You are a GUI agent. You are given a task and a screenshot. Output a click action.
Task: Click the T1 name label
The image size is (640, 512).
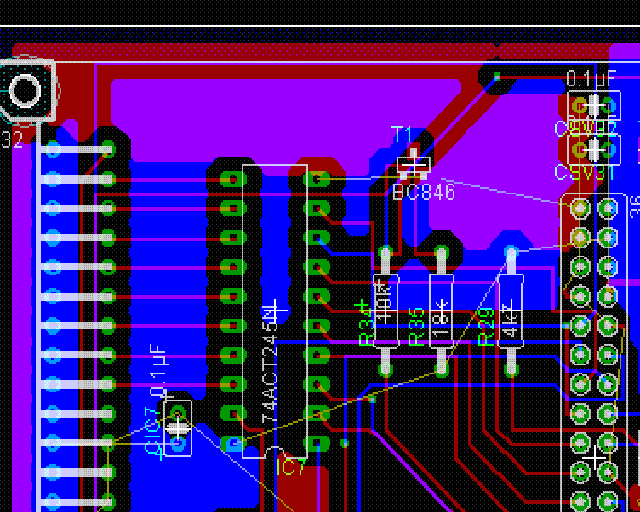[402, 134]
